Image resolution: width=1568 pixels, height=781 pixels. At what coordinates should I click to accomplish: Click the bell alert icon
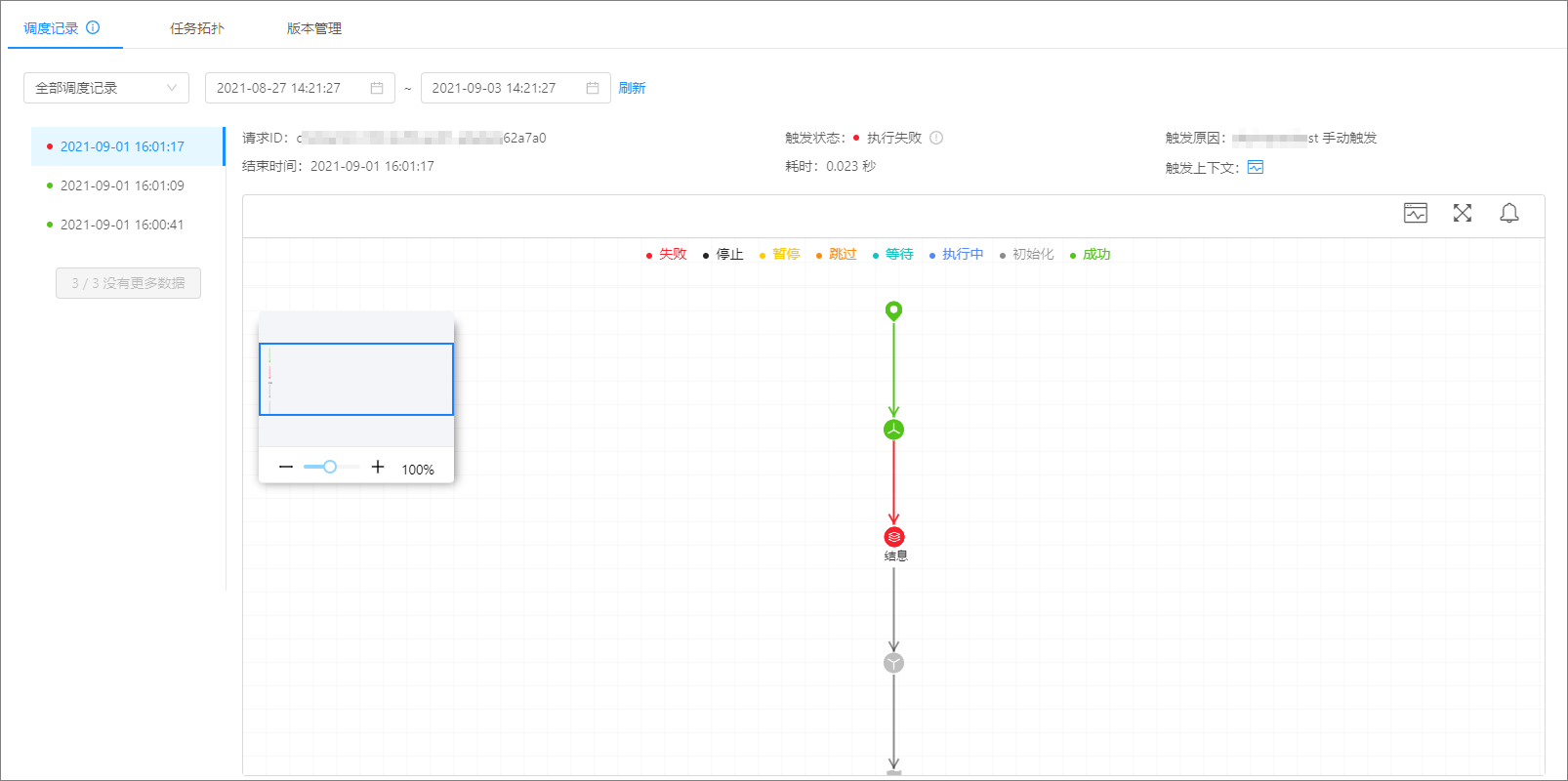click(x=1508, y=213)
